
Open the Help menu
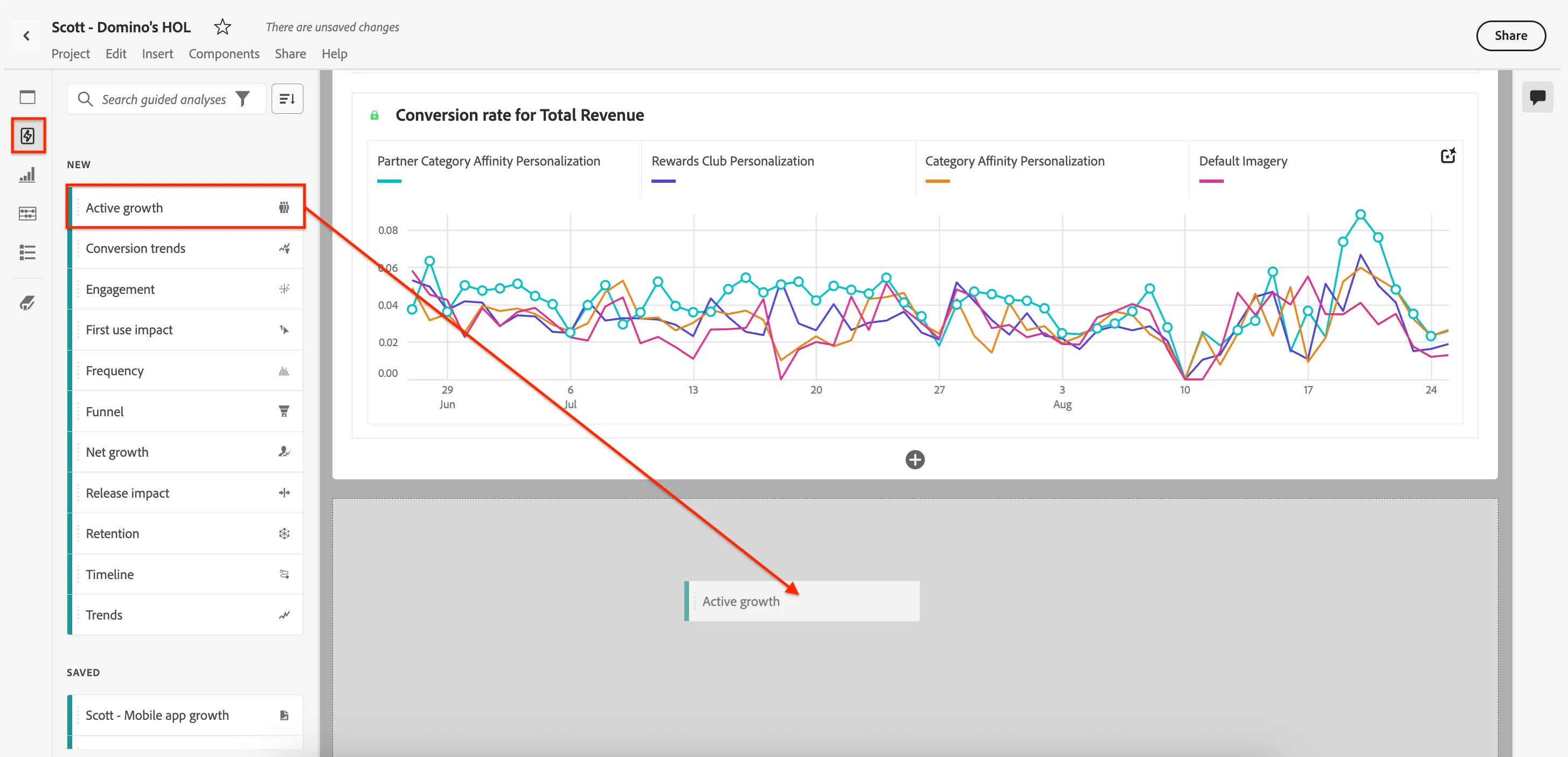(x=334, y=53)
